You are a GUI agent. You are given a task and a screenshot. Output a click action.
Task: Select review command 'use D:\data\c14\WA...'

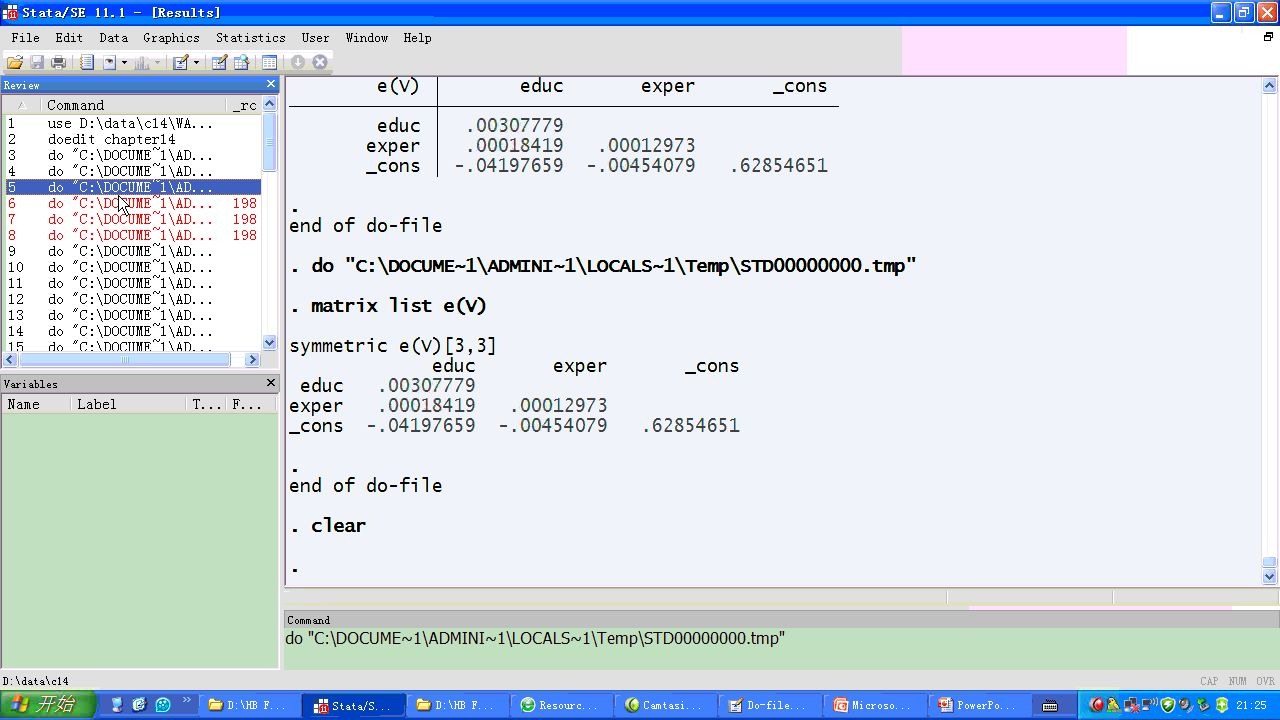(x=131, y=123)
